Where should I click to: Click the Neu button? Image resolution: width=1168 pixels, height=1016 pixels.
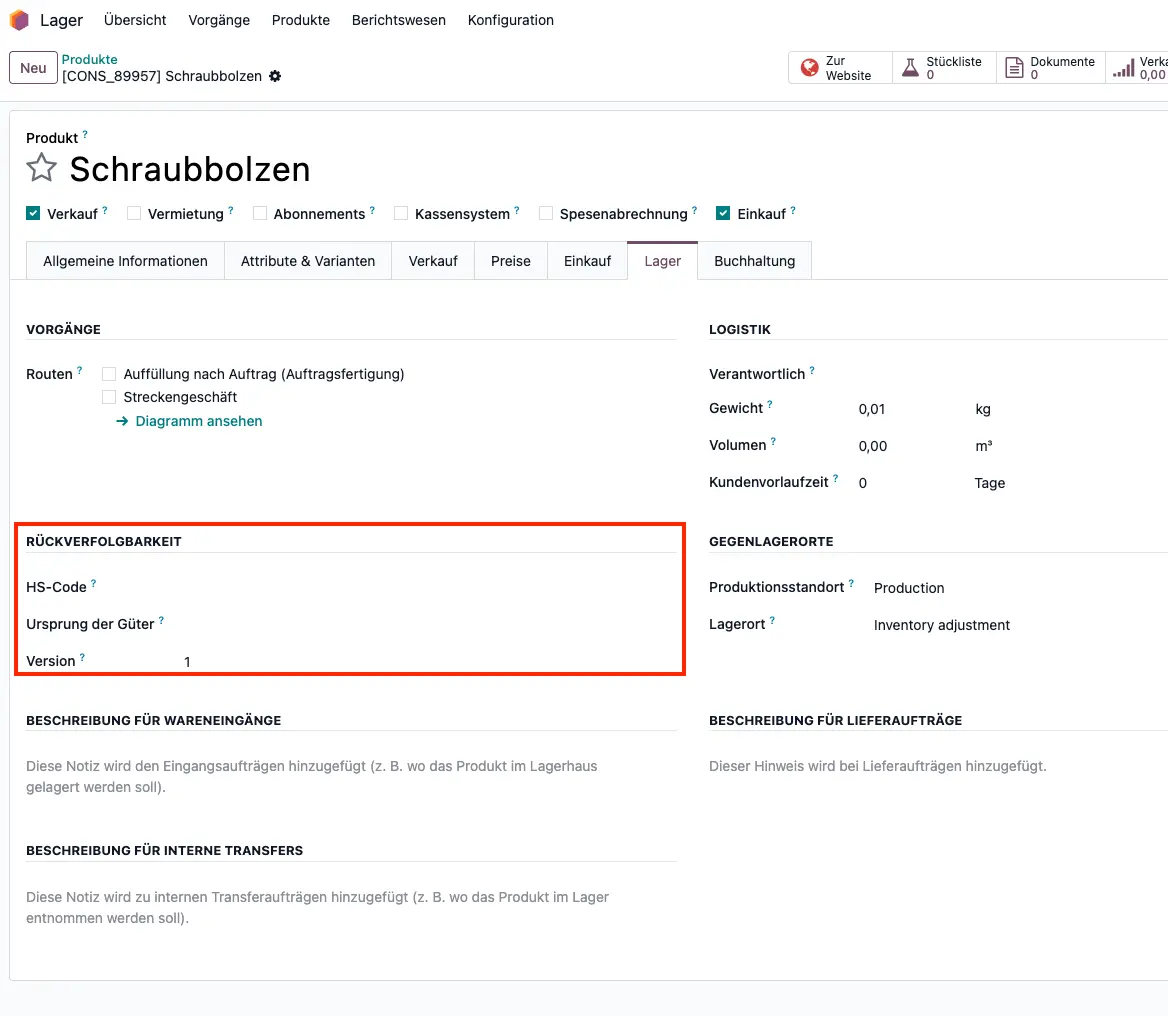pyautogui.click(x=32, y=67)
